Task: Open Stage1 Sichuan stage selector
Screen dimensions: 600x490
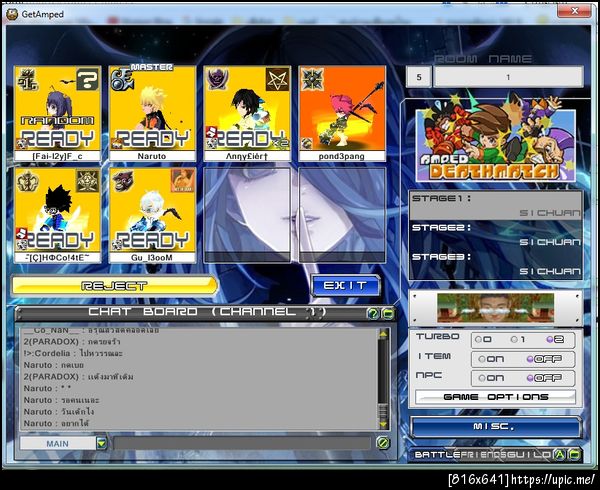Action: coord(496,205)
